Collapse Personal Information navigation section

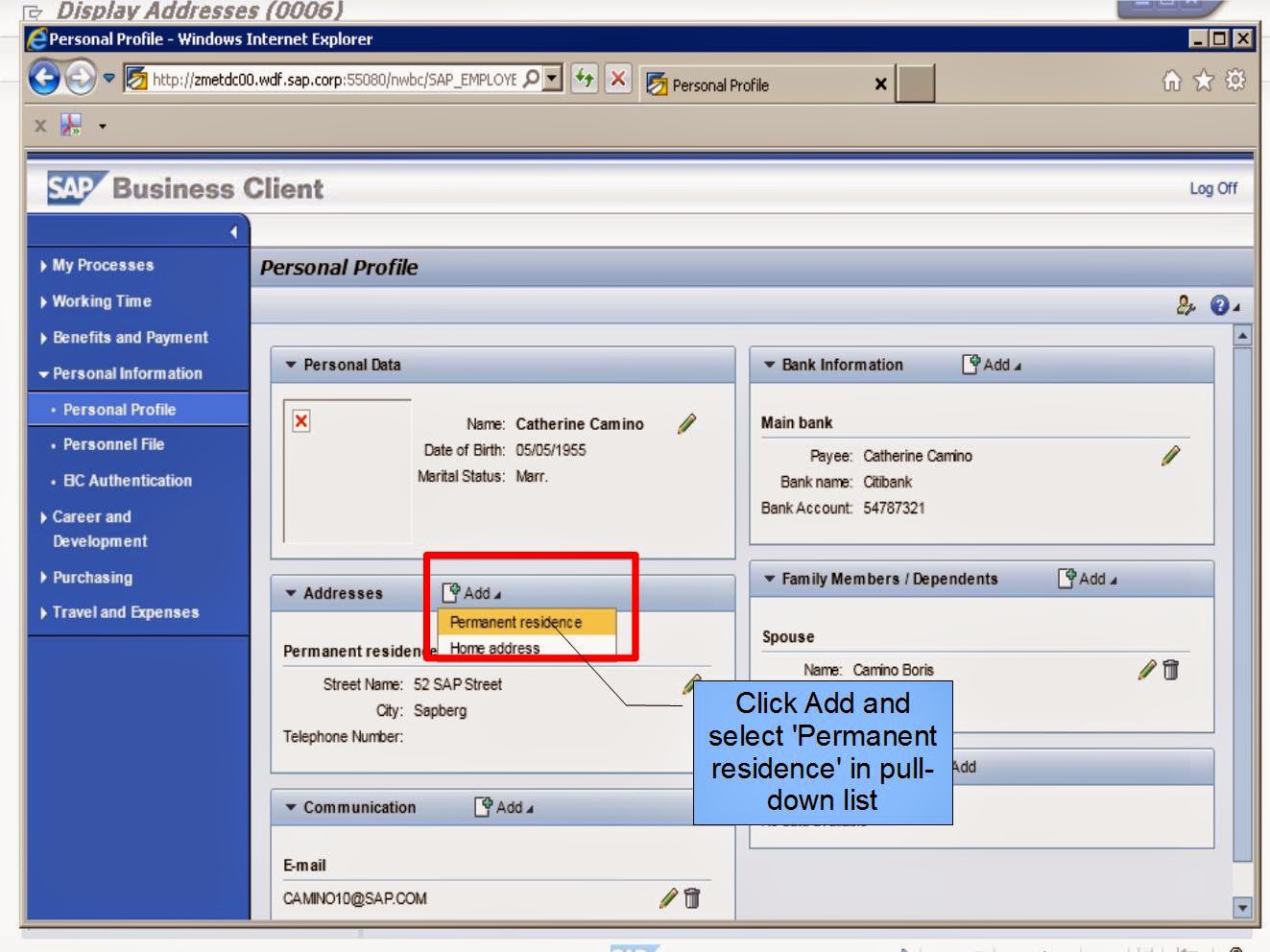[x=120, y=373]
